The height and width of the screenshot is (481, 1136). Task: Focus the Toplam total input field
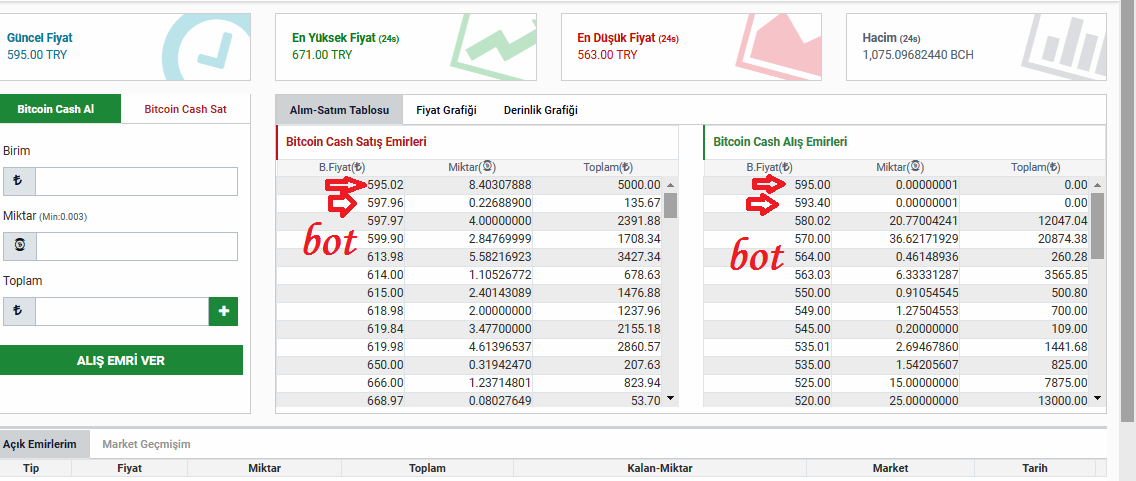pyautogui.click(x=122, y=311)
